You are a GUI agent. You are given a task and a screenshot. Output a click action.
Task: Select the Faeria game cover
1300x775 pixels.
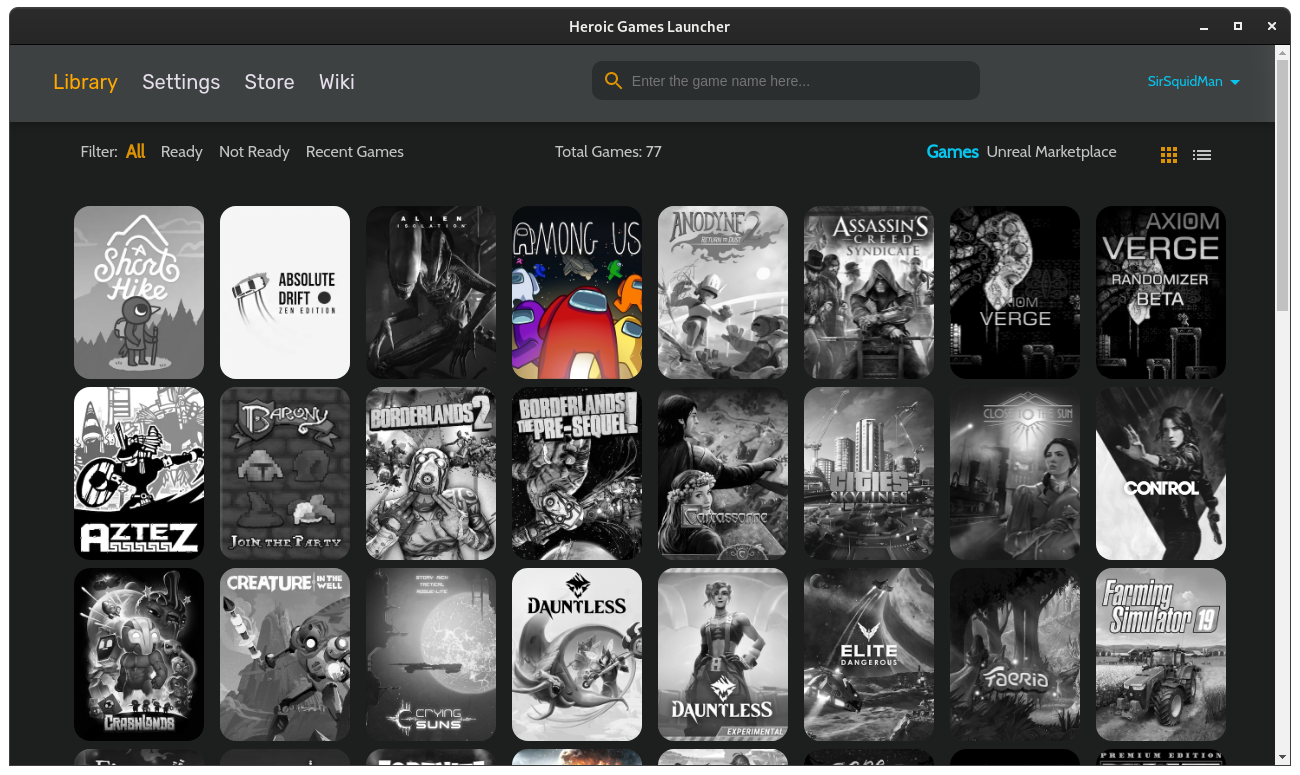point(1015,654)
